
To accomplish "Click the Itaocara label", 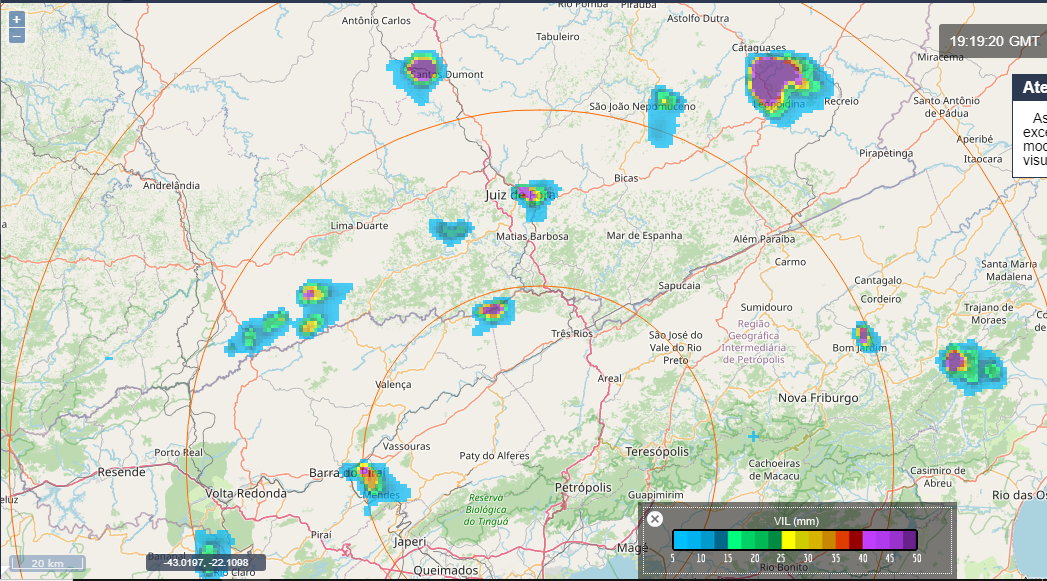I will pyautogui.click(x=983, y=159).
